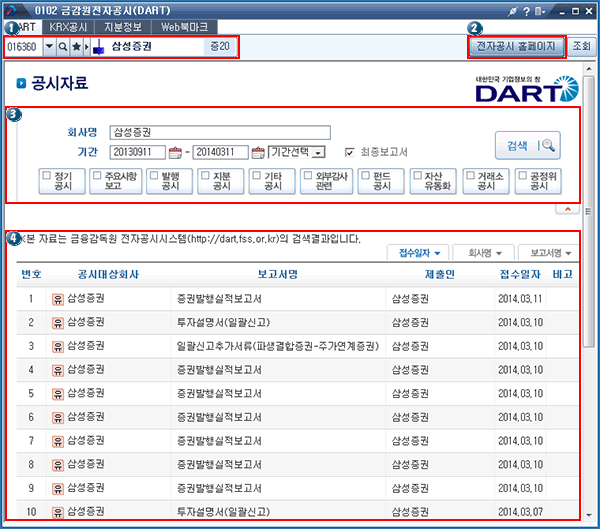Check the 펀드공시 filter
This screenshot has width=600, height=529.
pyautogui.click(x=366, y=176)
